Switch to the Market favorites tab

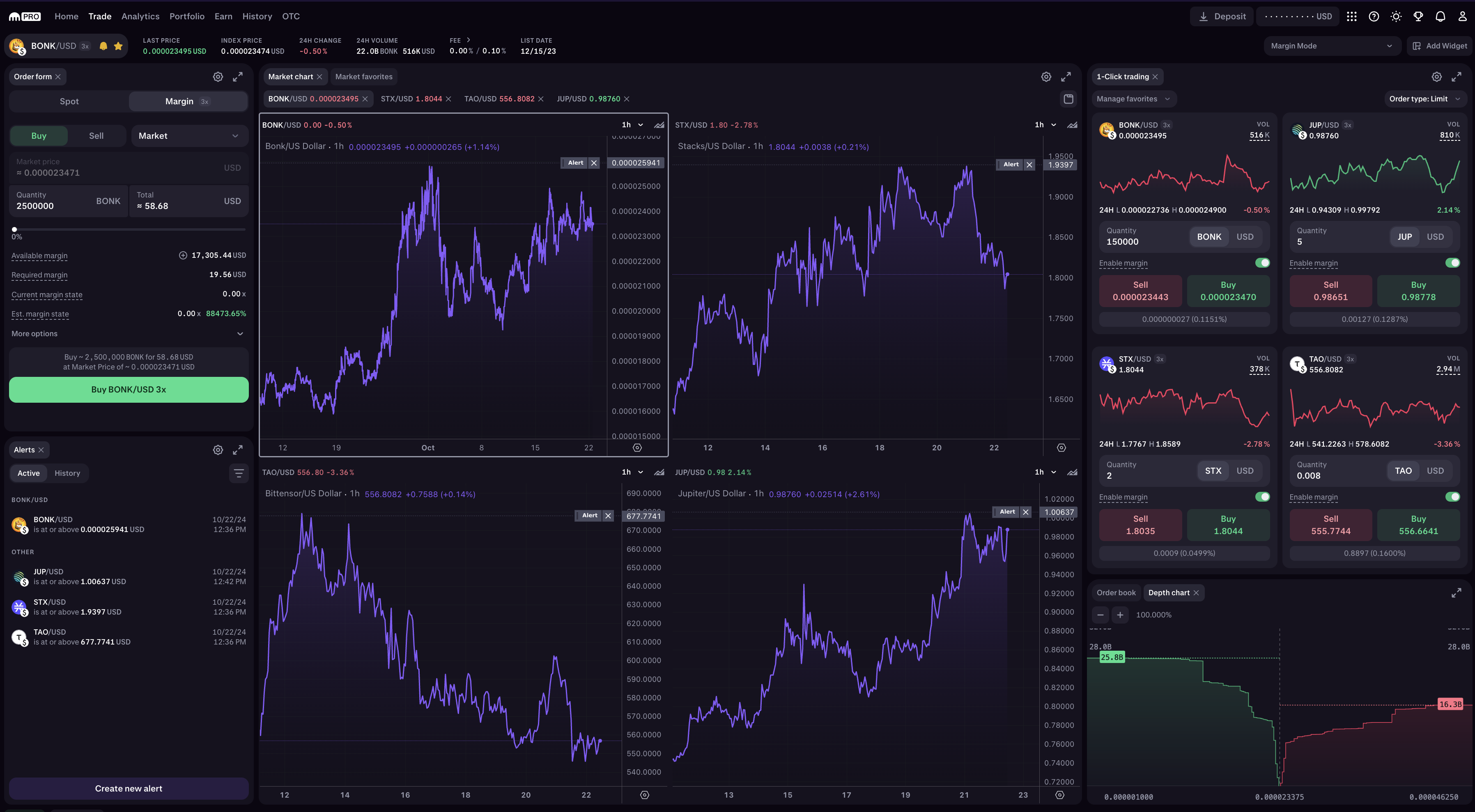364,76
